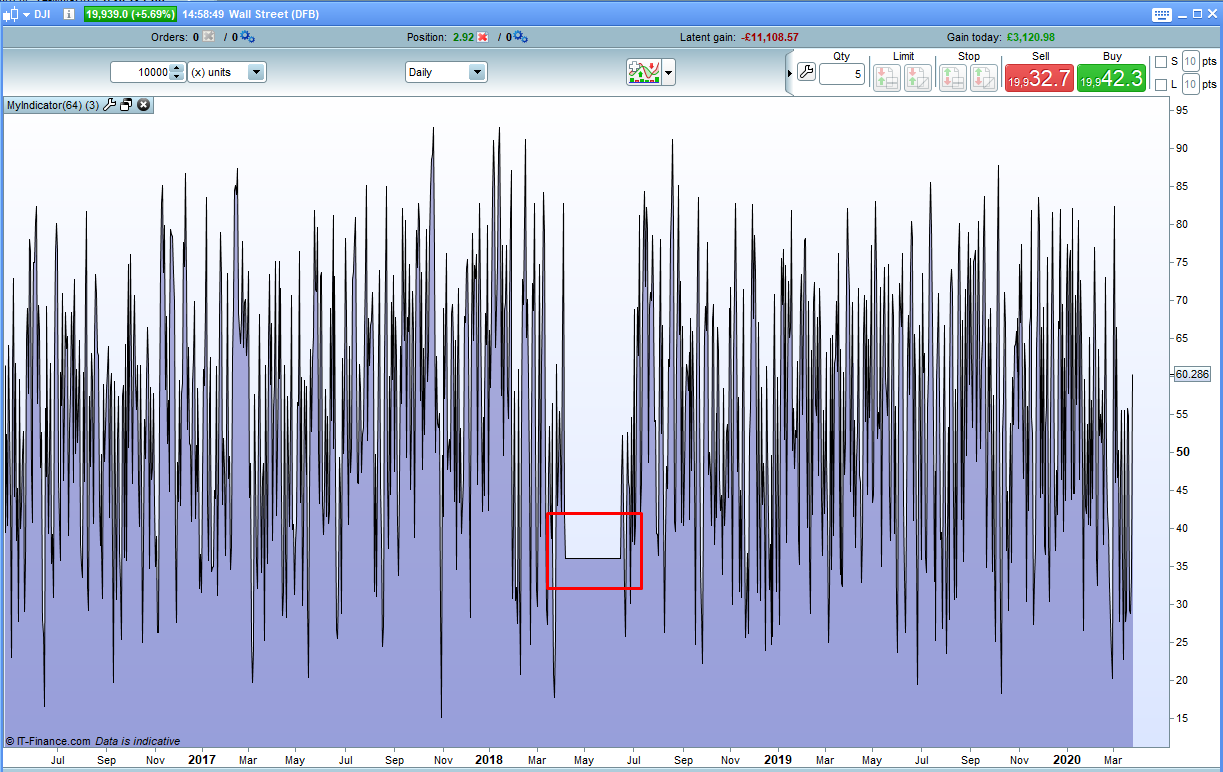1223x772 pixels.
Task: Enable the S stop points checkbox
Action: click(1160, 62)
